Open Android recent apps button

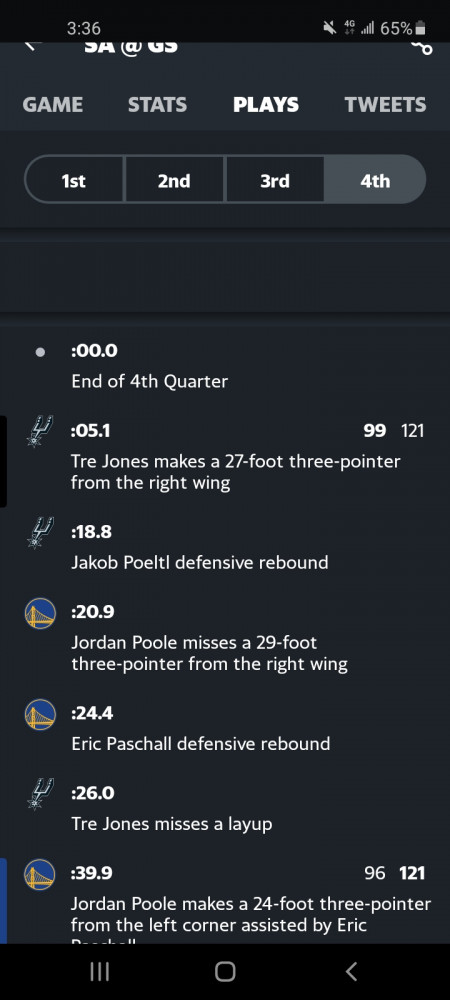pos(99,971)
